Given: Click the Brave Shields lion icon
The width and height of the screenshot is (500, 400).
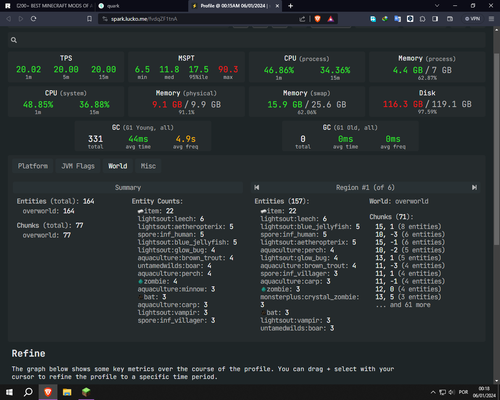Looking at the screenshot, I should 318,19.
